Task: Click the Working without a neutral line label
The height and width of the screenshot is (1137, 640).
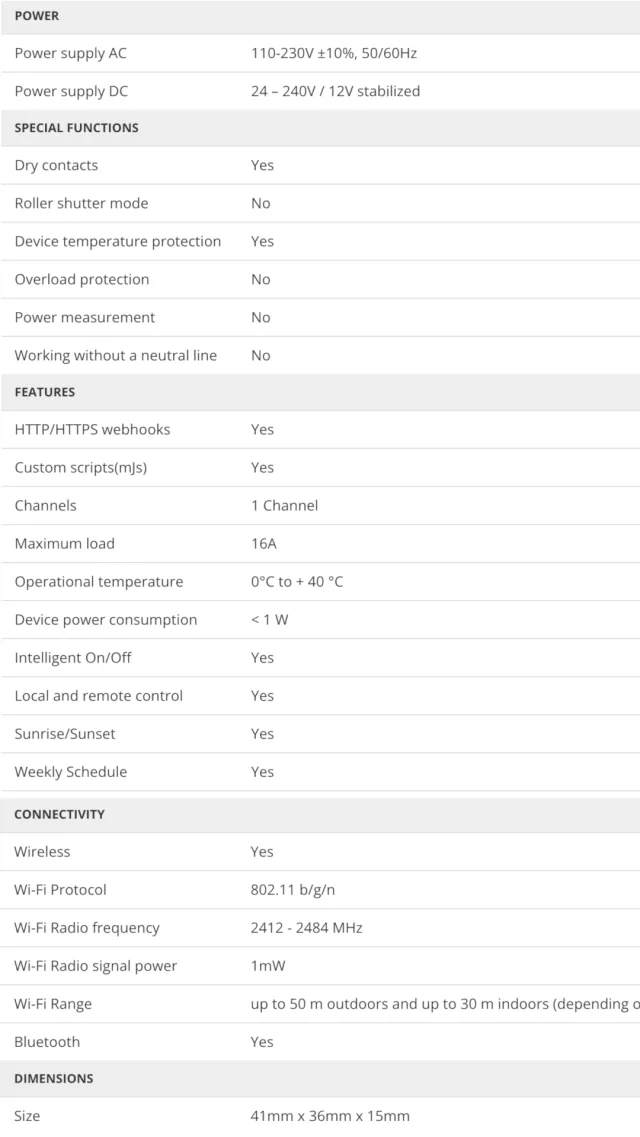Action: coord(115,355)
